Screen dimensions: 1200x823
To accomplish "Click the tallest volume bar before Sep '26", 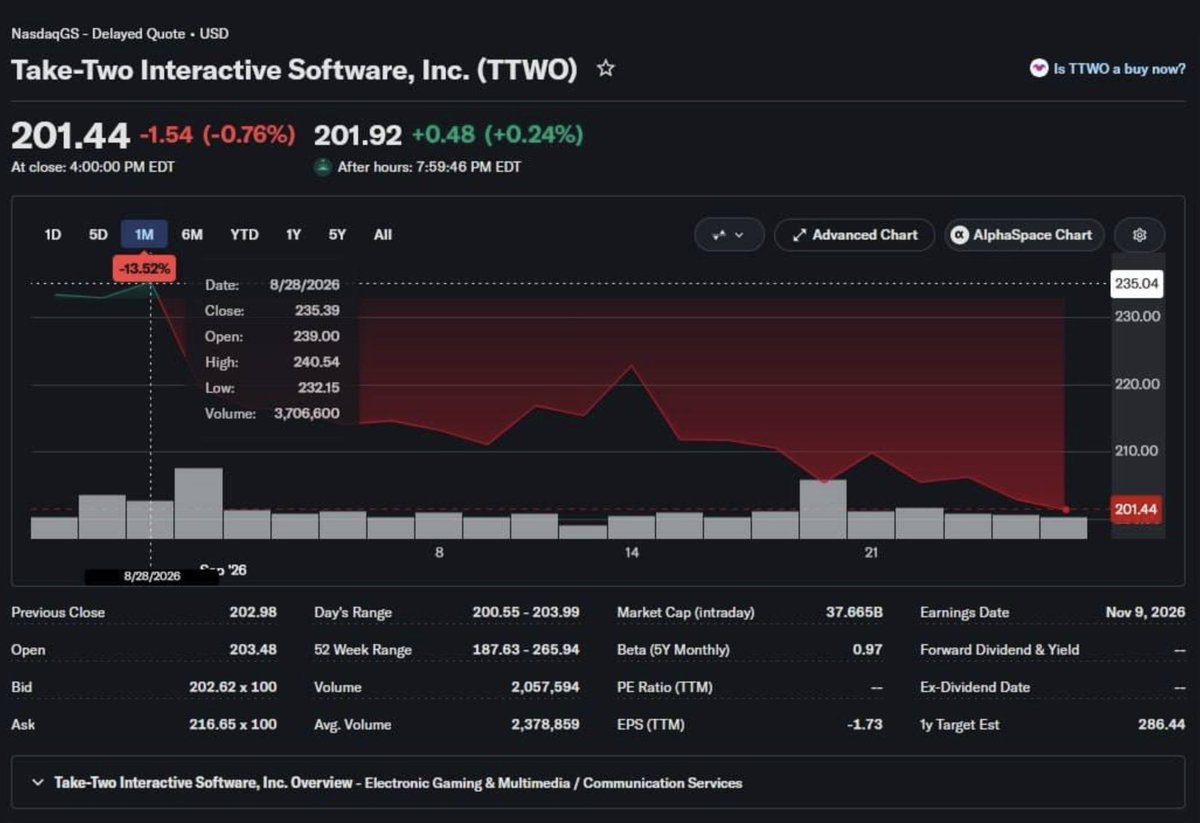I will click(x=199, y=503).
